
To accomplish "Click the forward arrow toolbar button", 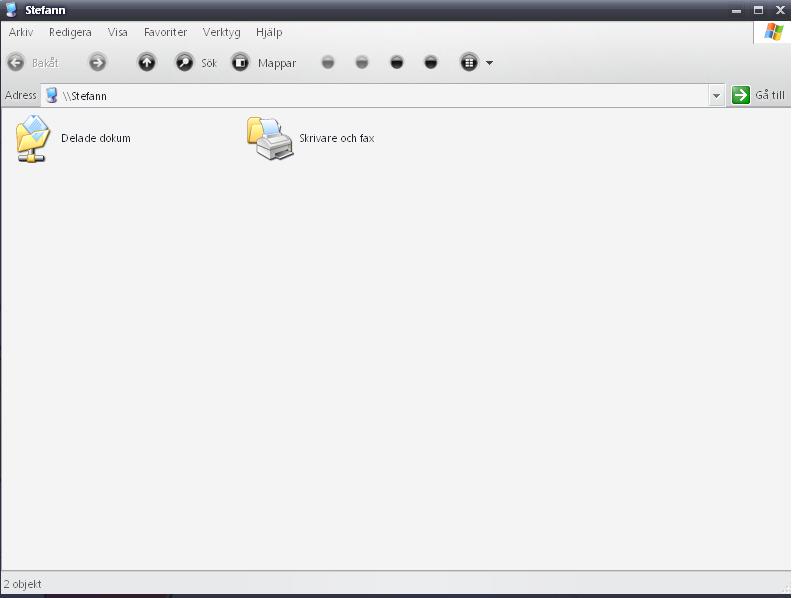I will pos(97,63).
